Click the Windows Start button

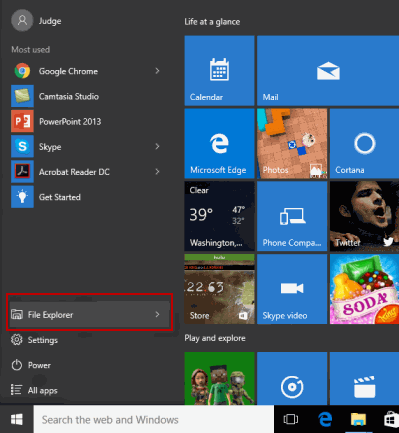[x=17, y=419]
